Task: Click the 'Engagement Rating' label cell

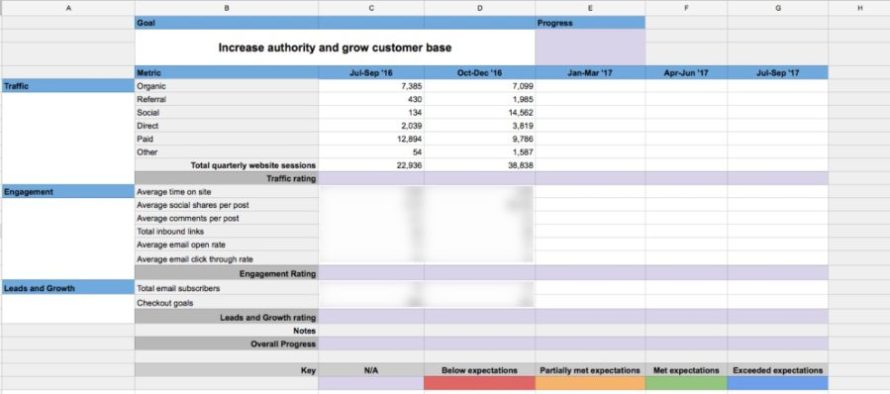Action: 226,273
